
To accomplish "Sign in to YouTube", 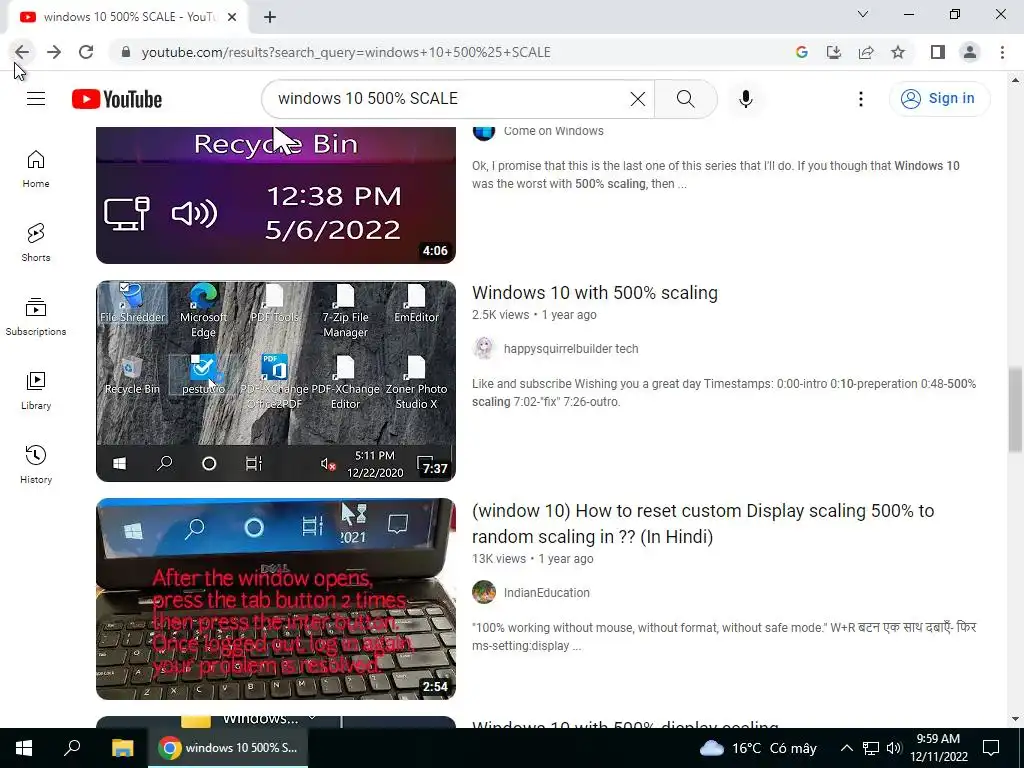I will tap(939, 99).
